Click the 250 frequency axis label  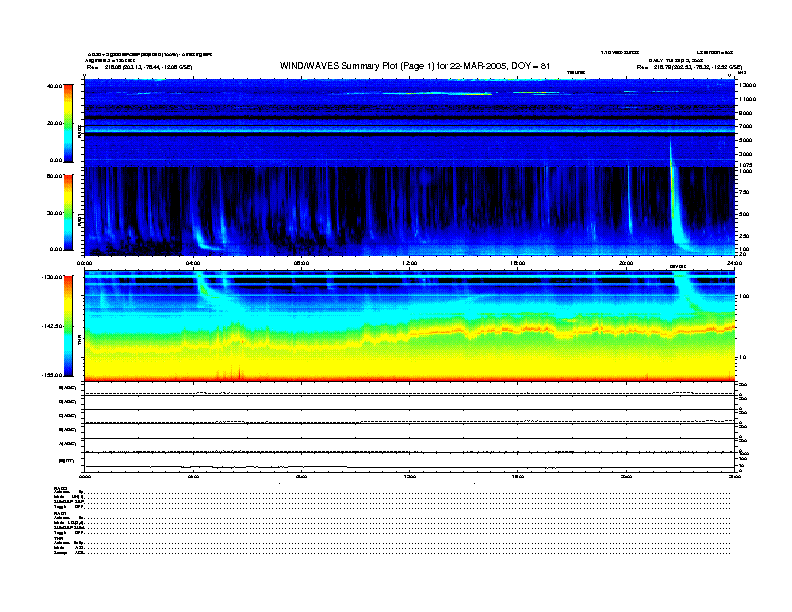pyautogui.click(x=744, y=236)
